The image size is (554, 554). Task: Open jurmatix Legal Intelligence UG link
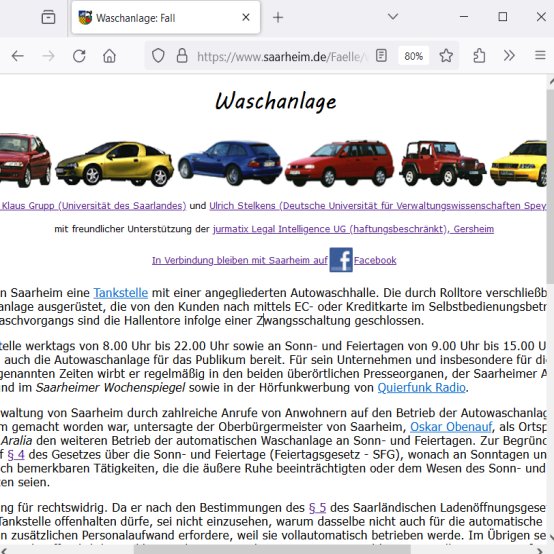coord(353,229)
